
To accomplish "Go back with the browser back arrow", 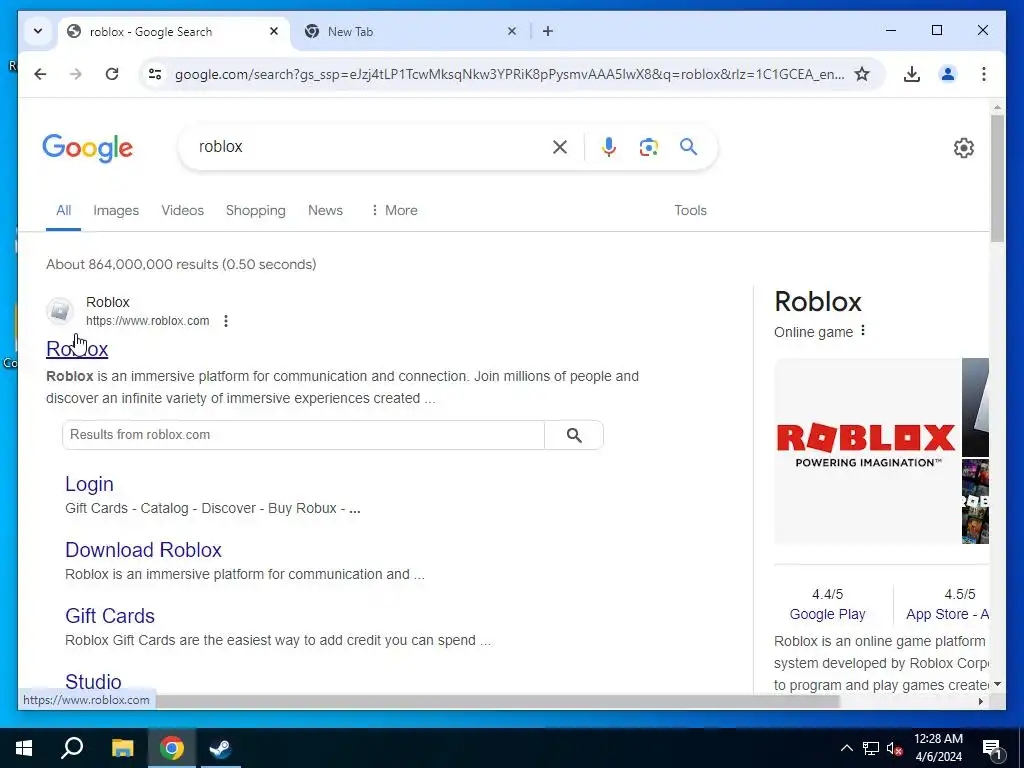I will [40, 74].
